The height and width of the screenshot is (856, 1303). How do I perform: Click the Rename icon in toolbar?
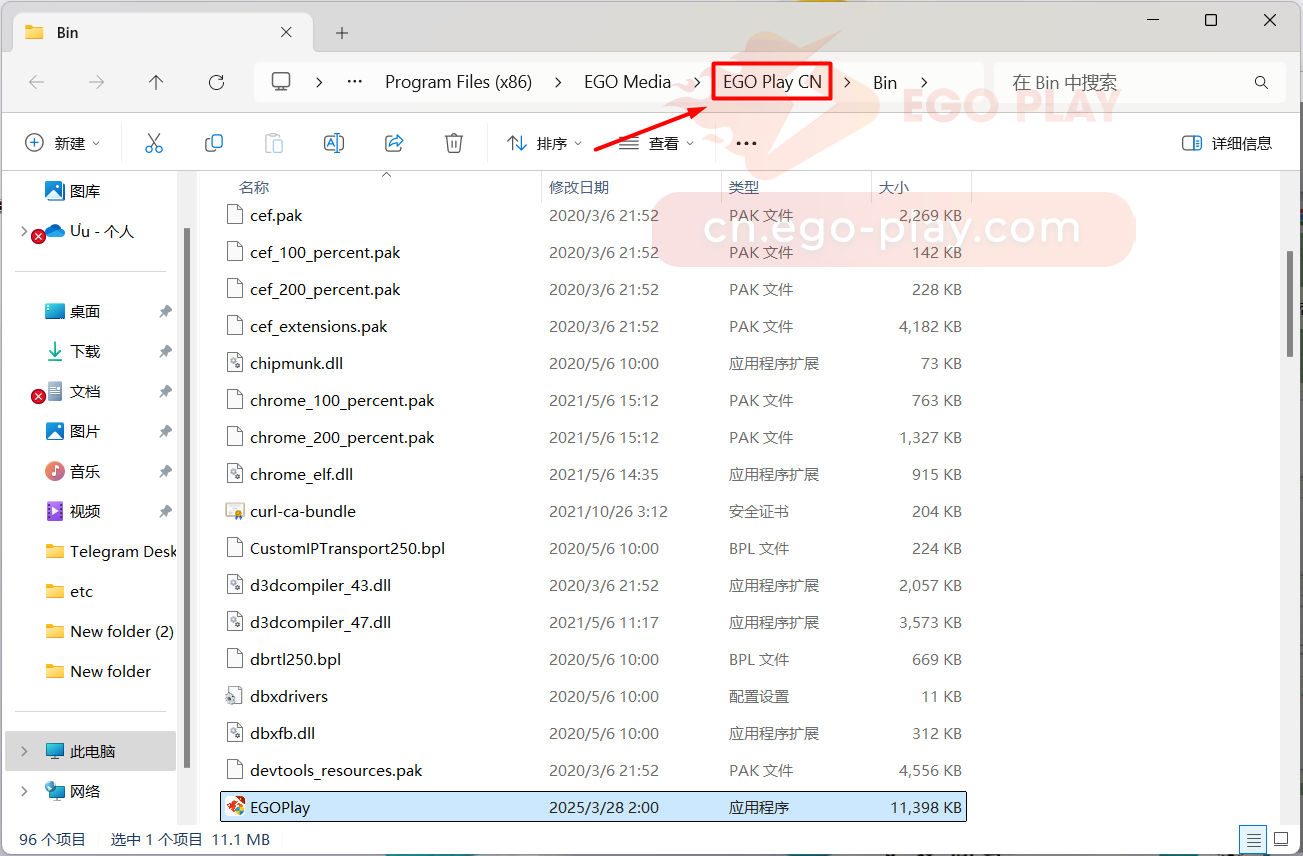[333, 143]
